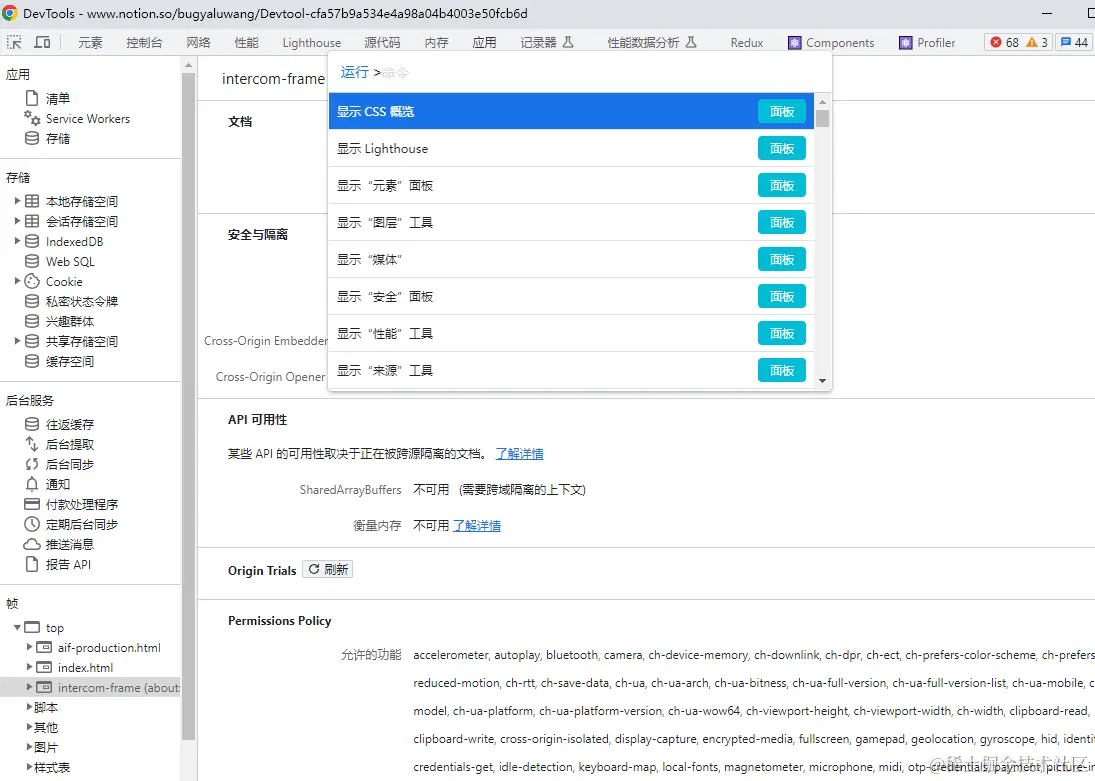Click the 兴趣群体 database icon
The height and width of the screenshot is (781, 1095).
pyautogui.click(x=32, y=321)
